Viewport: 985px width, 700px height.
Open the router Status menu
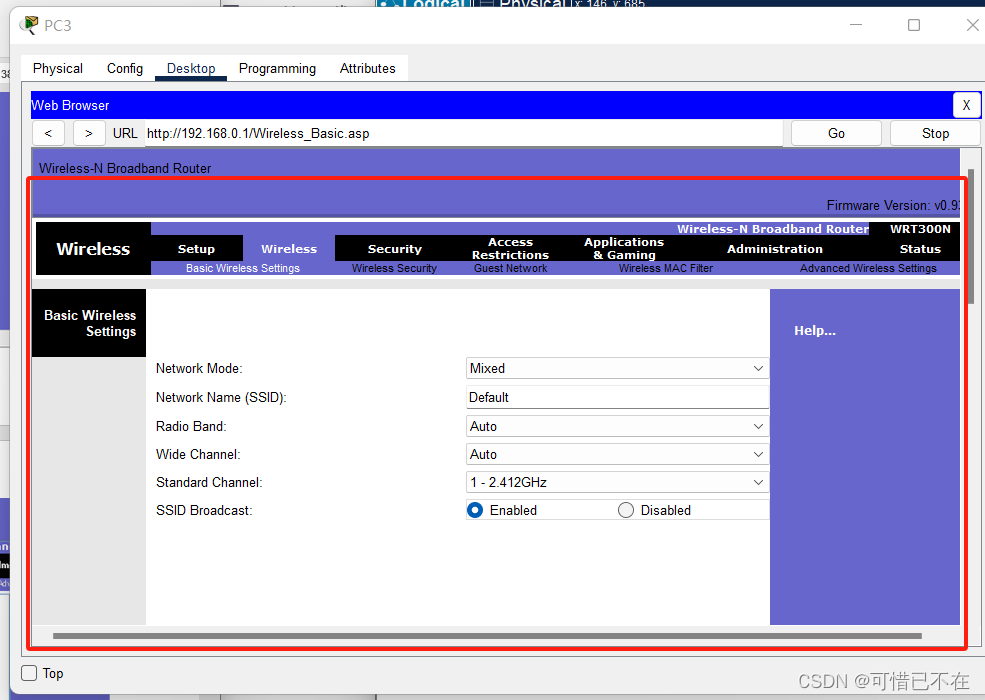tap(920, 249)
